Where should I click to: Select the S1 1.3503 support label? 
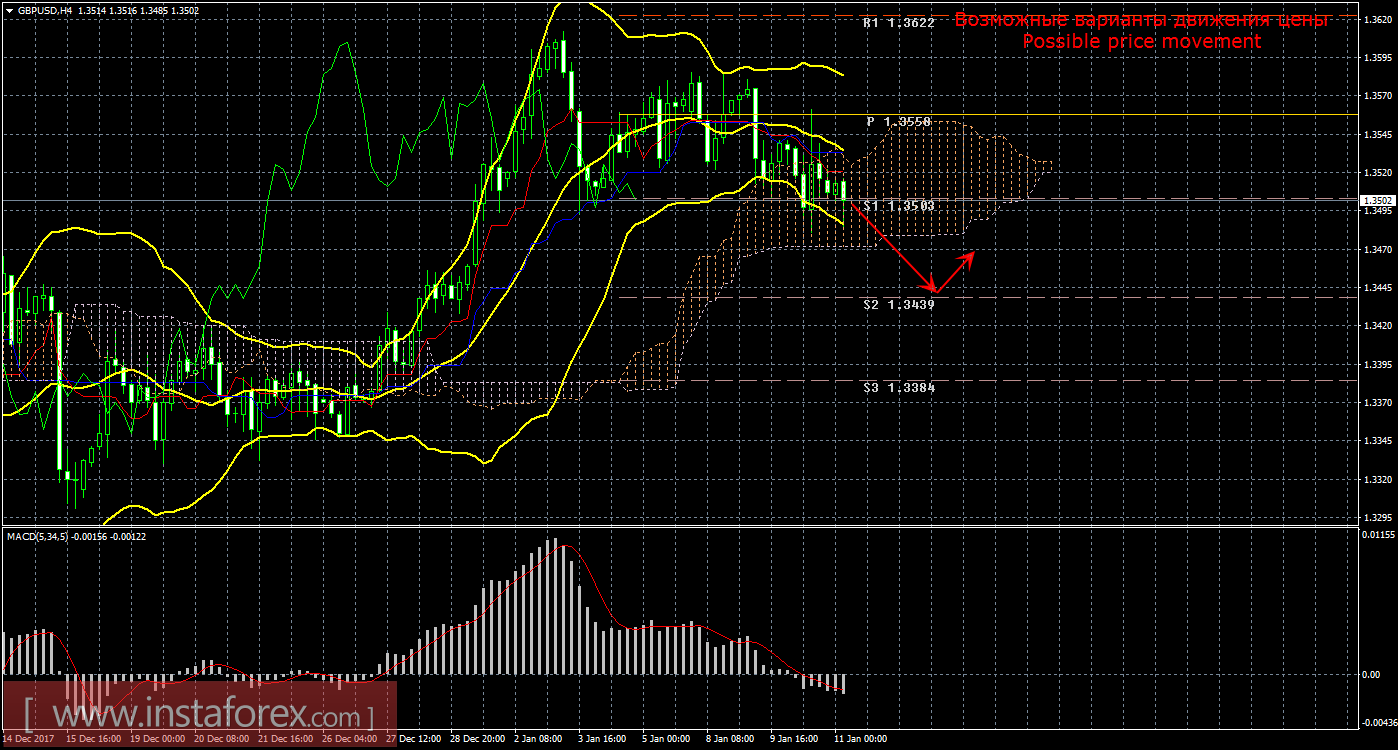[899, 206]
